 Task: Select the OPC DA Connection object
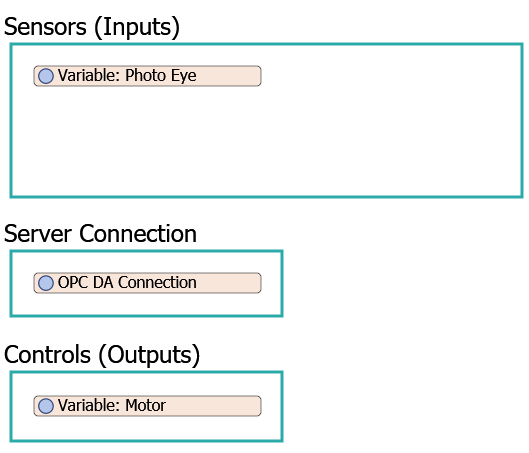click(147, 283)
